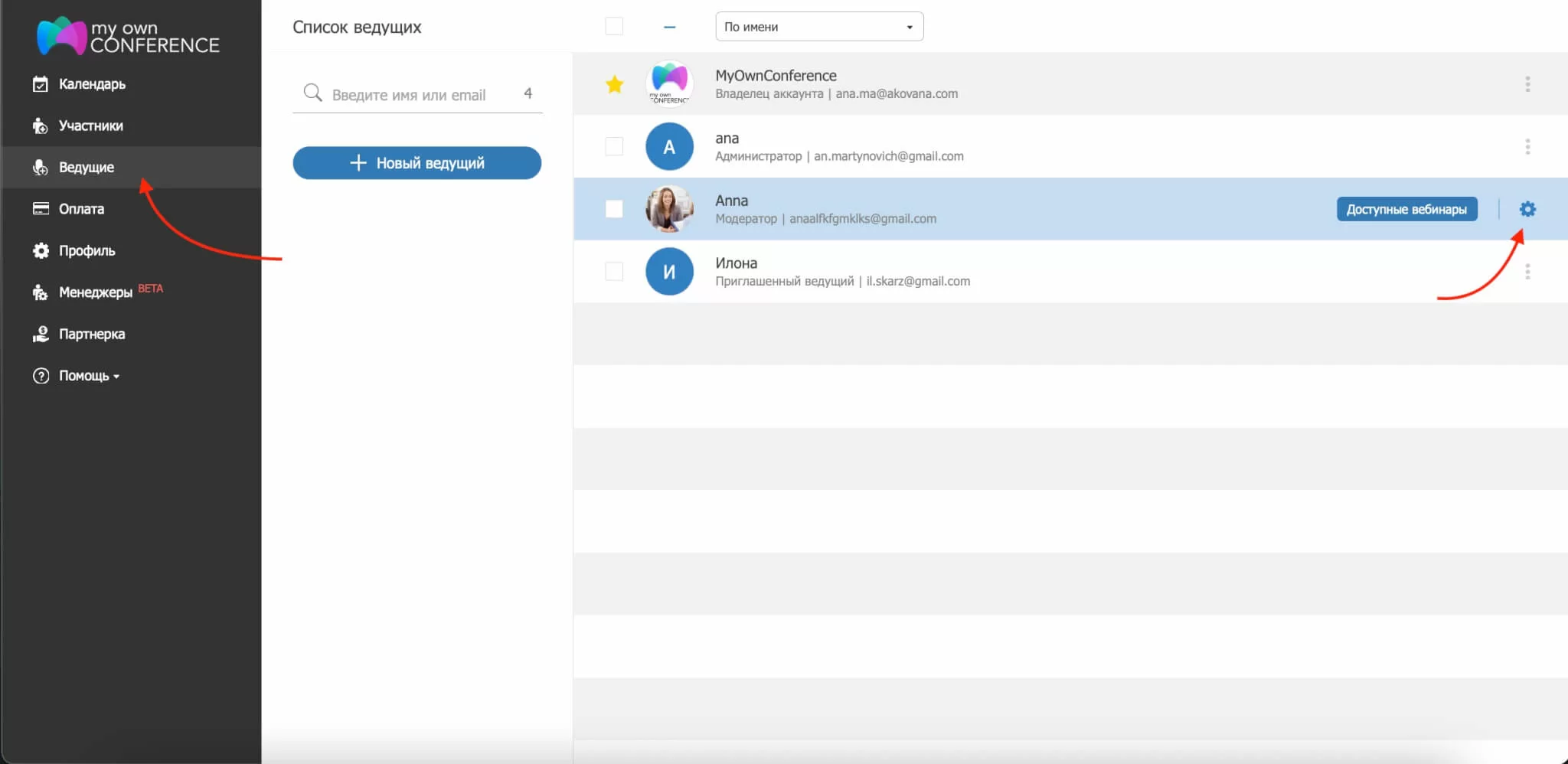Open three-dot menu for Илона row
Screen dimensions: 1568x764
point(1527,272)
